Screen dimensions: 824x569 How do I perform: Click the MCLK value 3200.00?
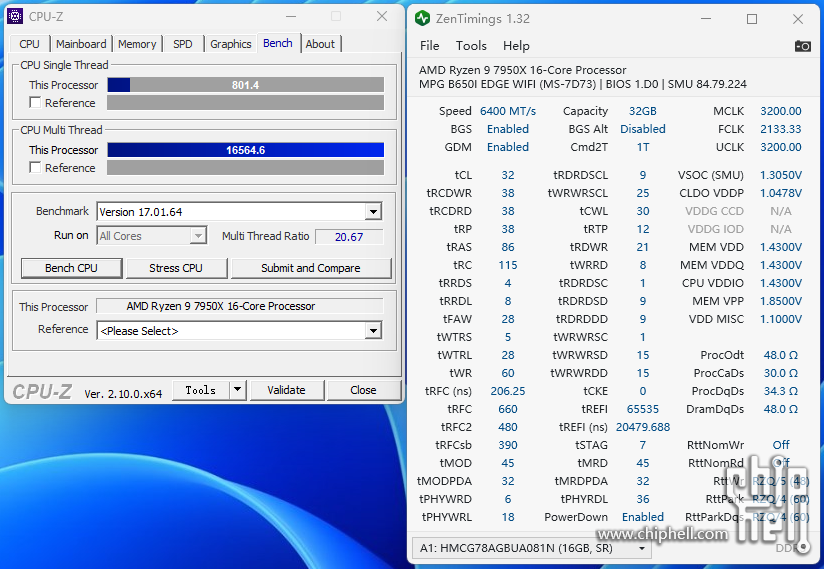[x=780, y=111]
